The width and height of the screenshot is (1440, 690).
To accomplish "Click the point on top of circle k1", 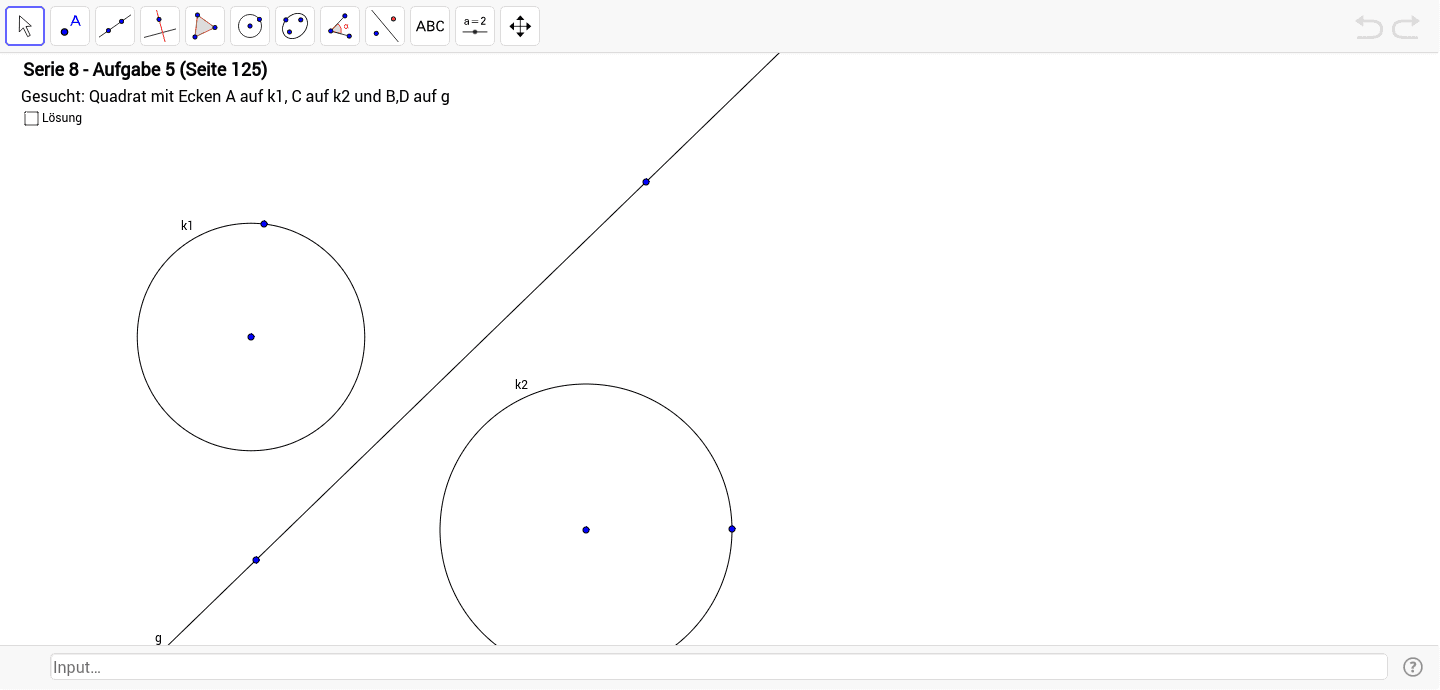I will coord(264,224).
